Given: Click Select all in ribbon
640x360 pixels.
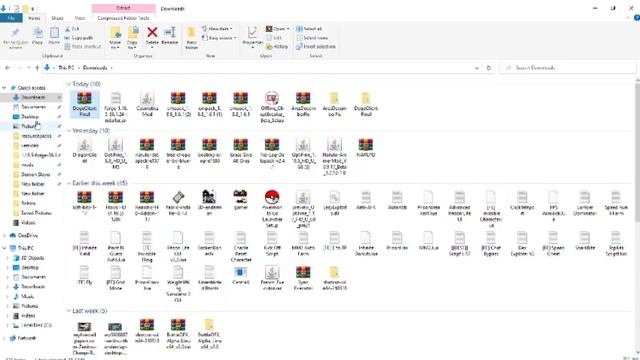Looking at the screenshot, I should tap(309, 29).
